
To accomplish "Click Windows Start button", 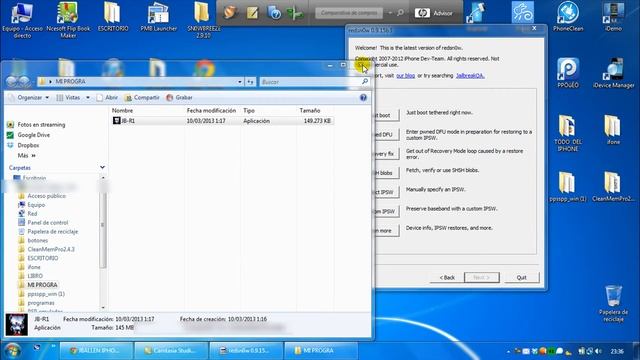I will pos(12,351).
